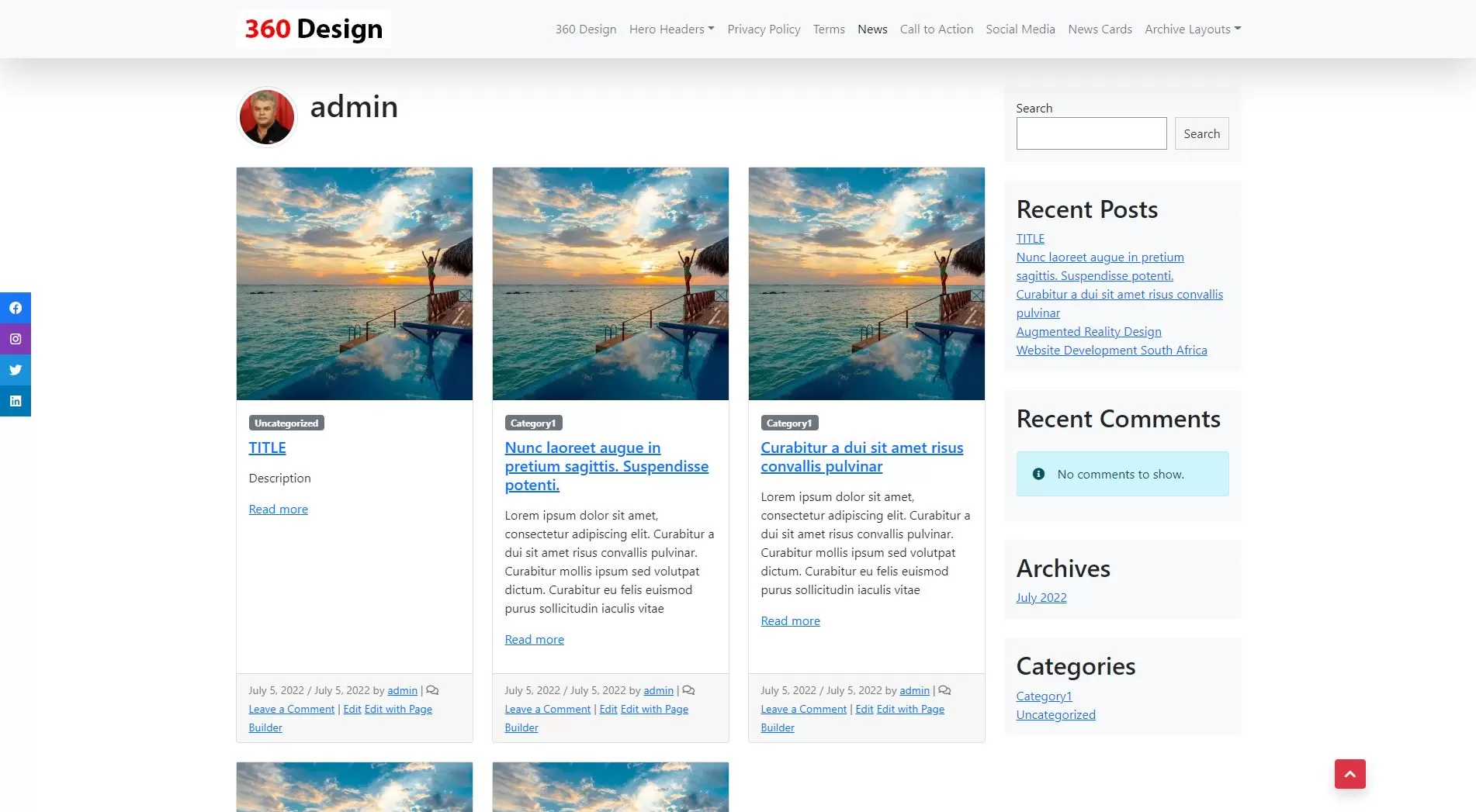Viewport: 1476px width, 812px height.
Task: Click the LinkedIn social sidebar icon
Action: point(16,401)
